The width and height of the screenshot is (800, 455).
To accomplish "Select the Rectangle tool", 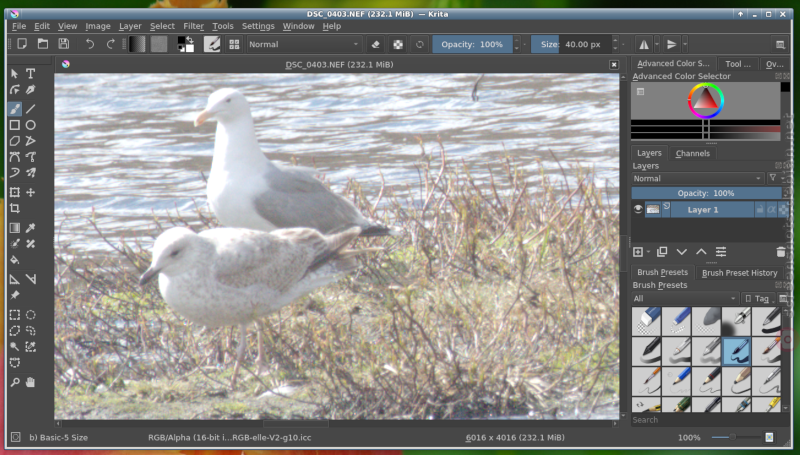I will pos(15,125).
